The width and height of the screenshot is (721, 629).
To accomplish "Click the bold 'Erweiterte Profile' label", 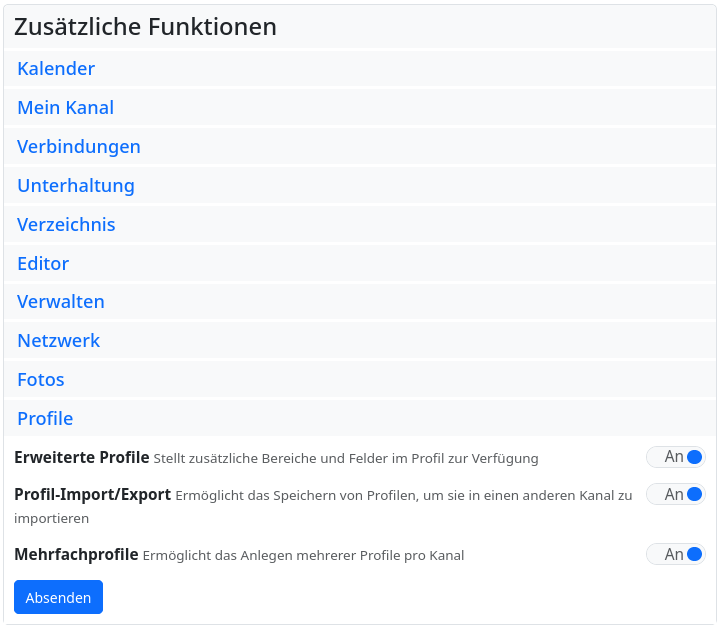I will (x=81, y=458).
